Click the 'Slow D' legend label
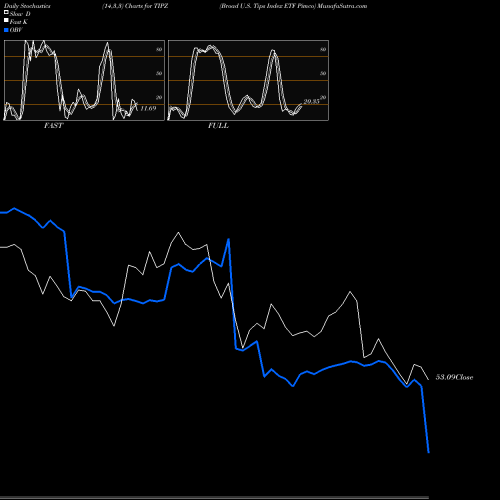The height and width of the screenshot is (500, 500). [20, 14]
